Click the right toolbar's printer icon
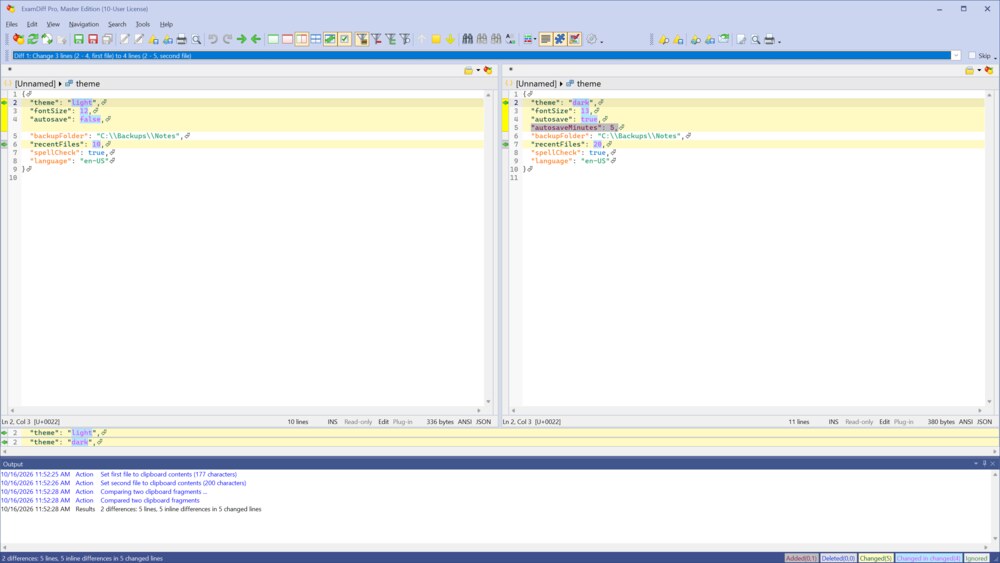1000x563 pixels. coord(770,40)
